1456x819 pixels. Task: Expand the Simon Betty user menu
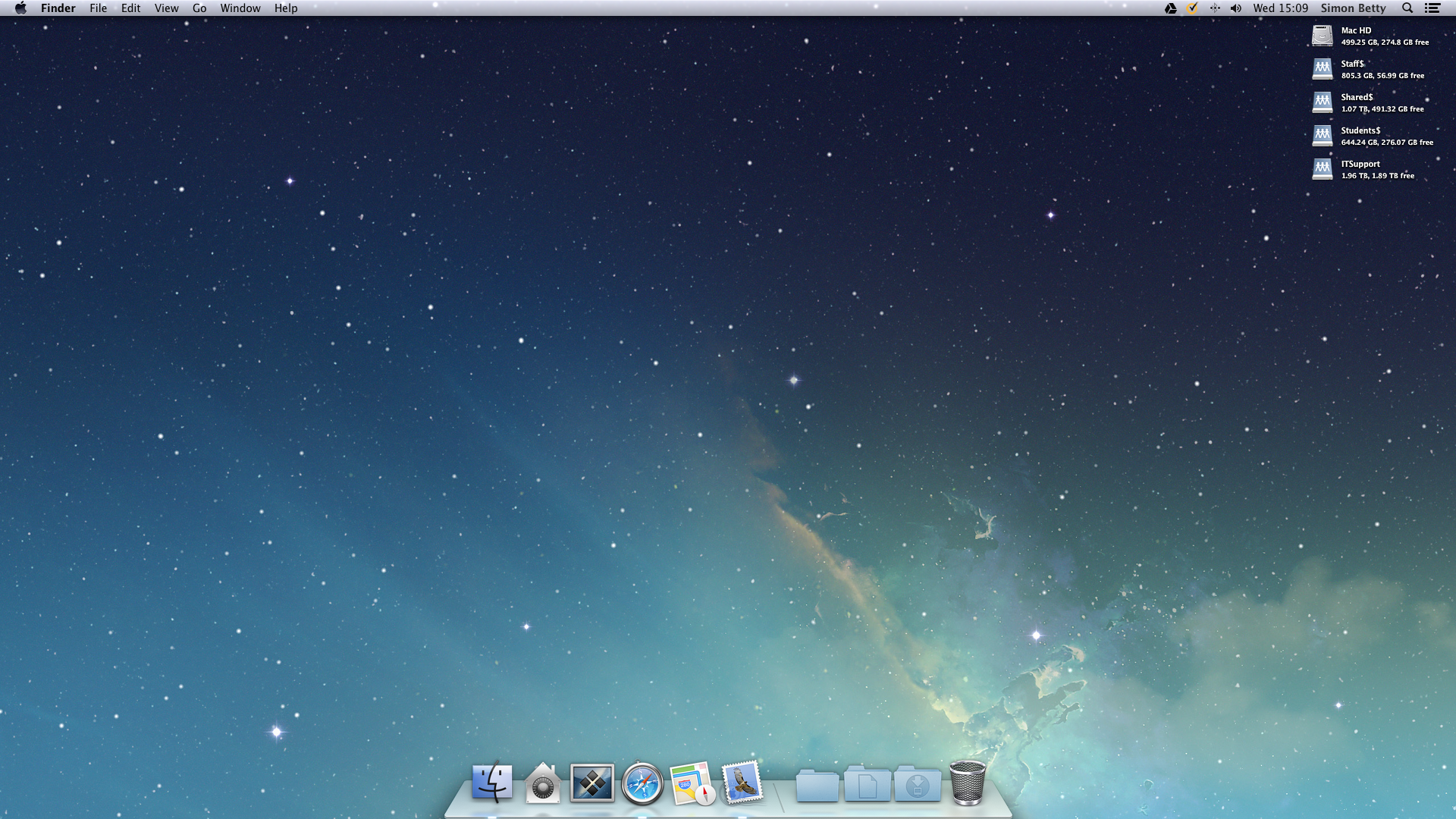(x=1353, y=8)
